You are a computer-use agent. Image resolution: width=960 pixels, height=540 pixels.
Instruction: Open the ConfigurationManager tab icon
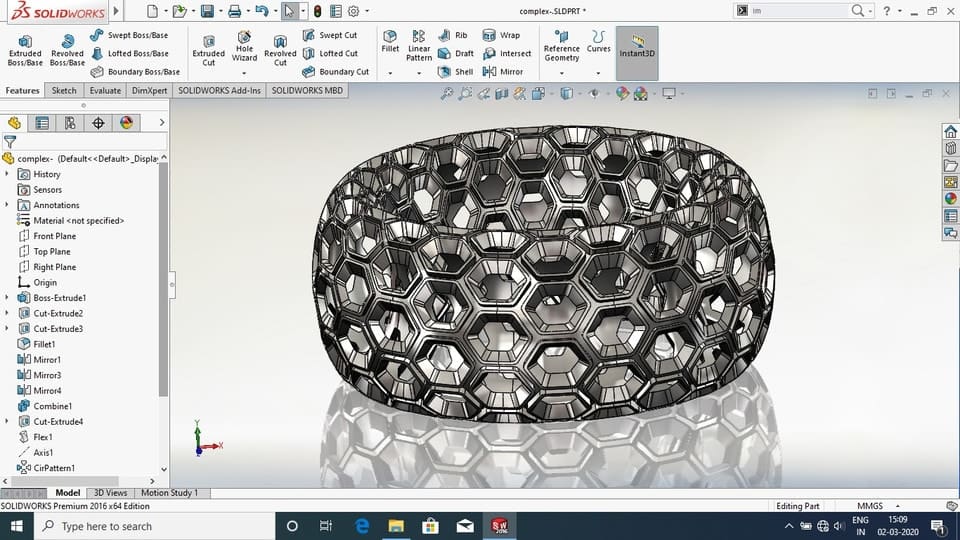point(70,123)
